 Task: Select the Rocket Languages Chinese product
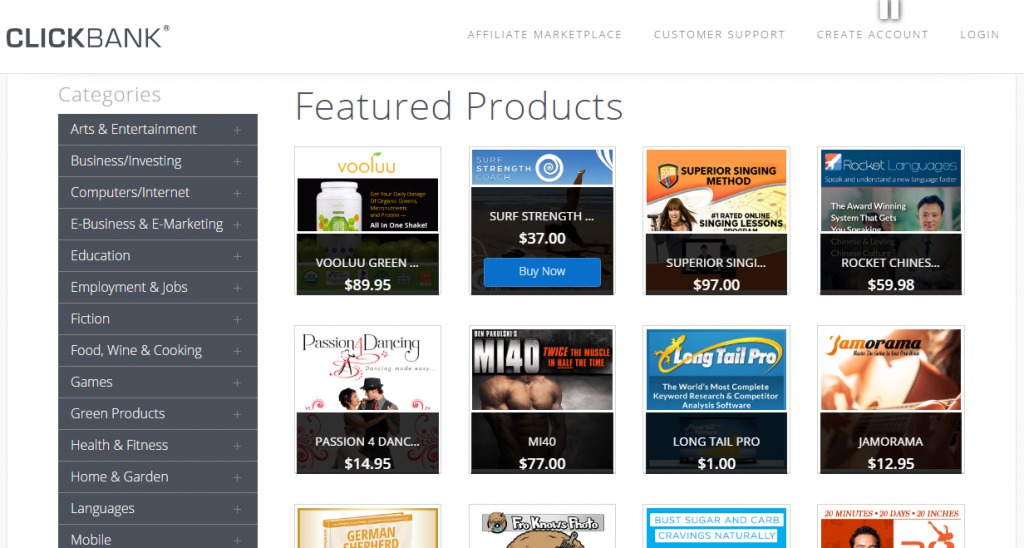891,221
